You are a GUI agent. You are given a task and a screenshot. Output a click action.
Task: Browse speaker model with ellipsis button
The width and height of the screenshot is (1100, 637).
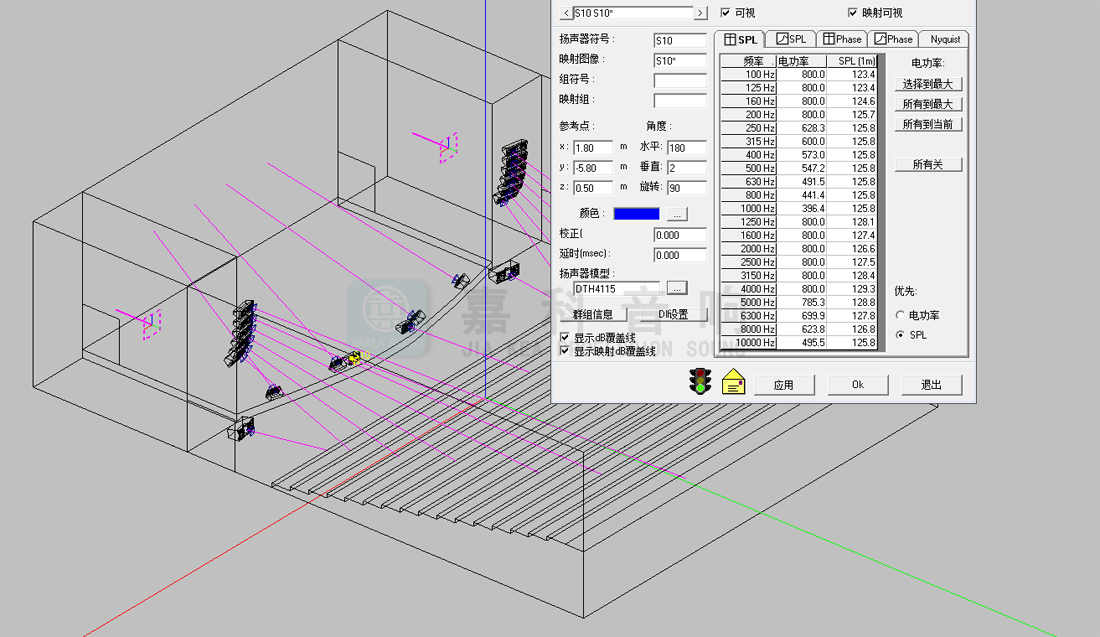pyautogui.click(x=677, y=288)
